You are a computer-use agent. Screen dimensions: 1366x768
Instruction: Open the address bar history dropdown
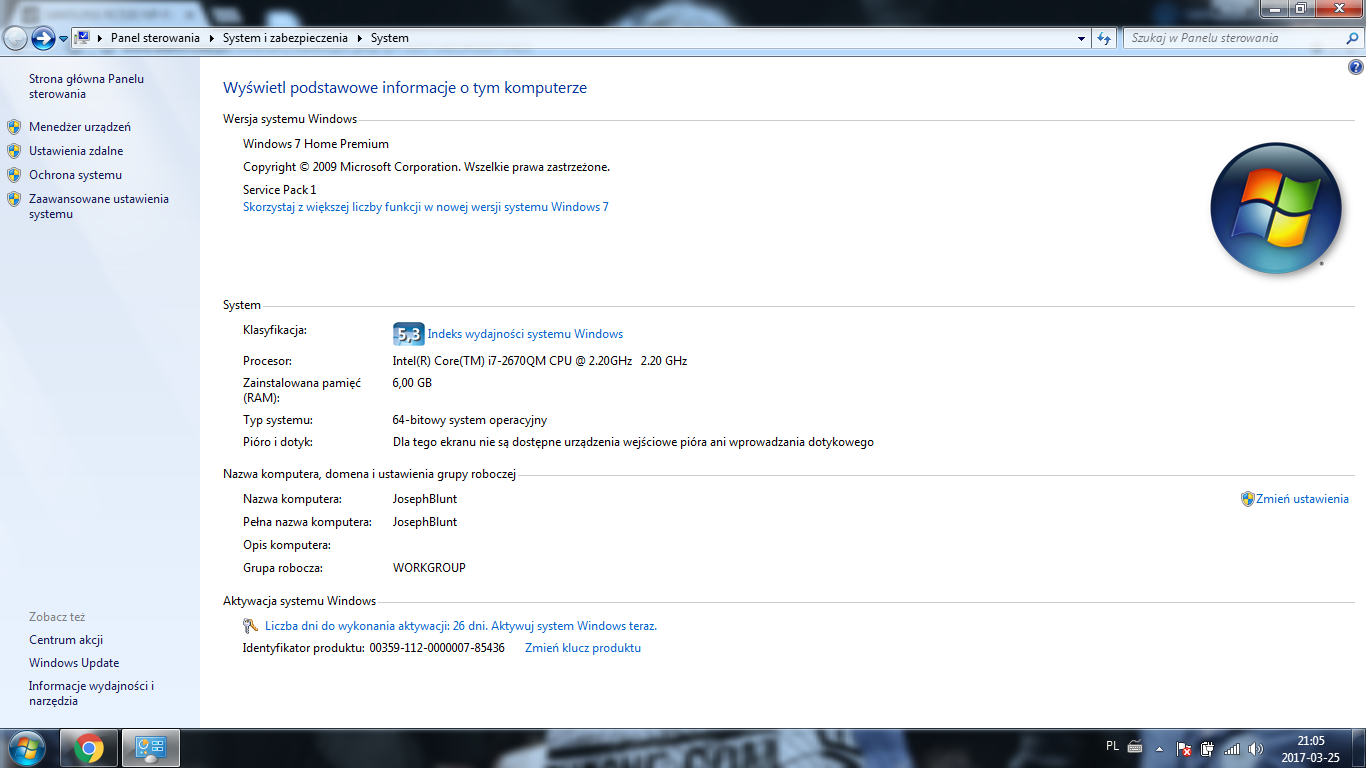tap(1082, 38)
